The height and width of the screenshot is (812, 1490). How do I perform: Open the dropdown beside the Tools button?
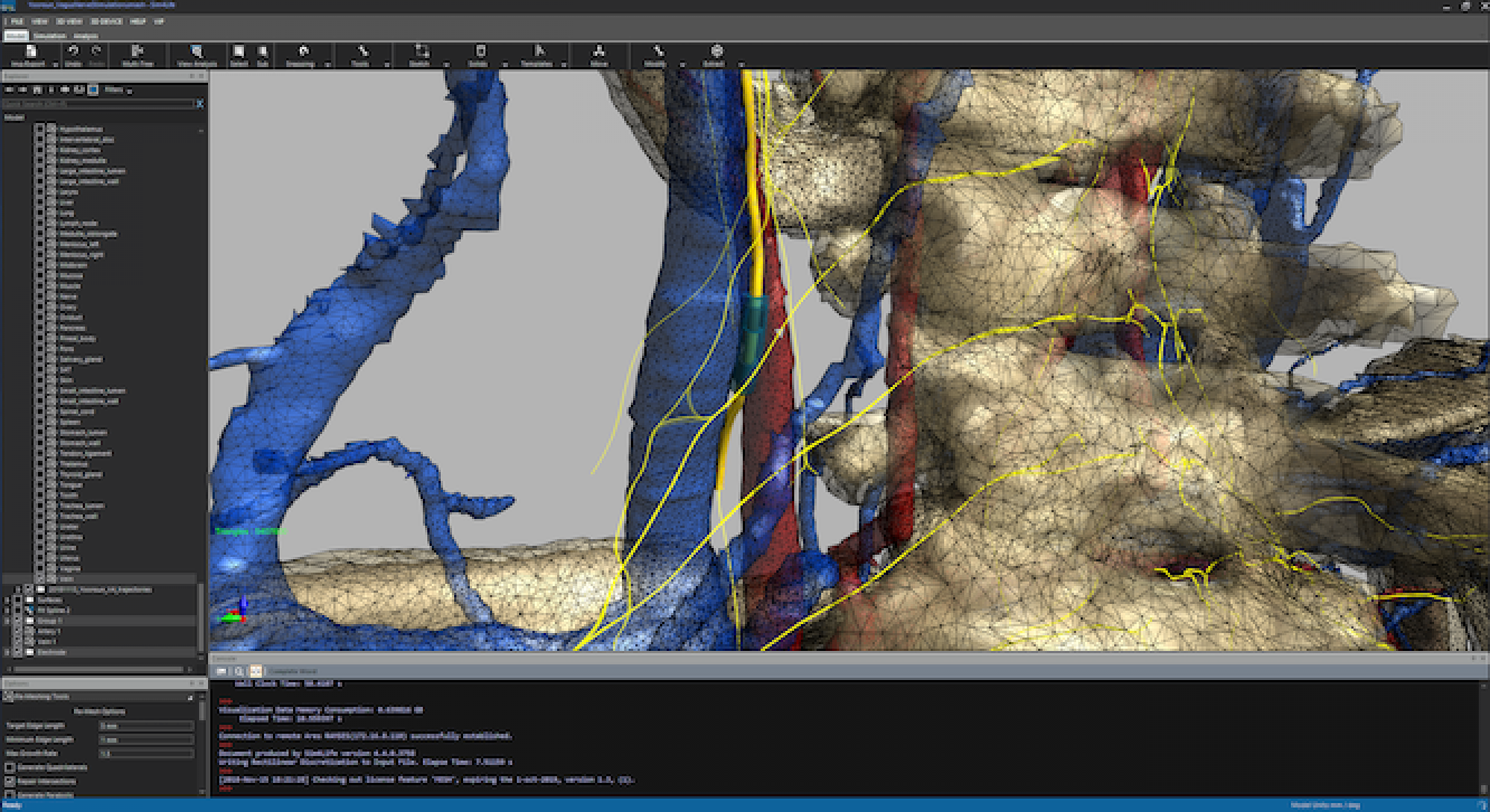(x=387, y=64)
